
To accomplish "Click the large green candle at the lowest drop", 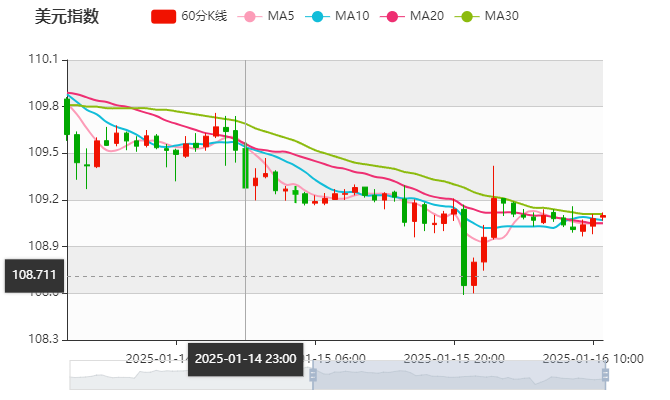I will point(464,248).
